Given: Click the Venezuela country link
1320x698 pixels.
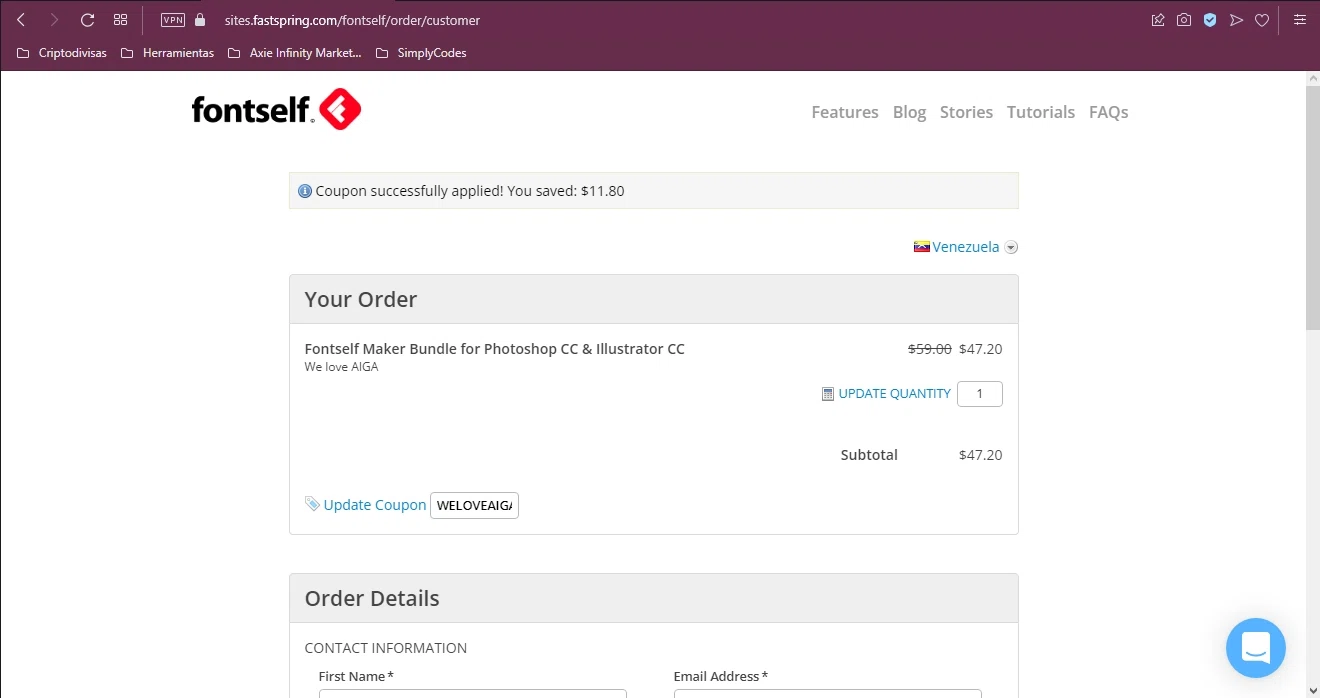Looking at the screenshot, I should (966, 247).
